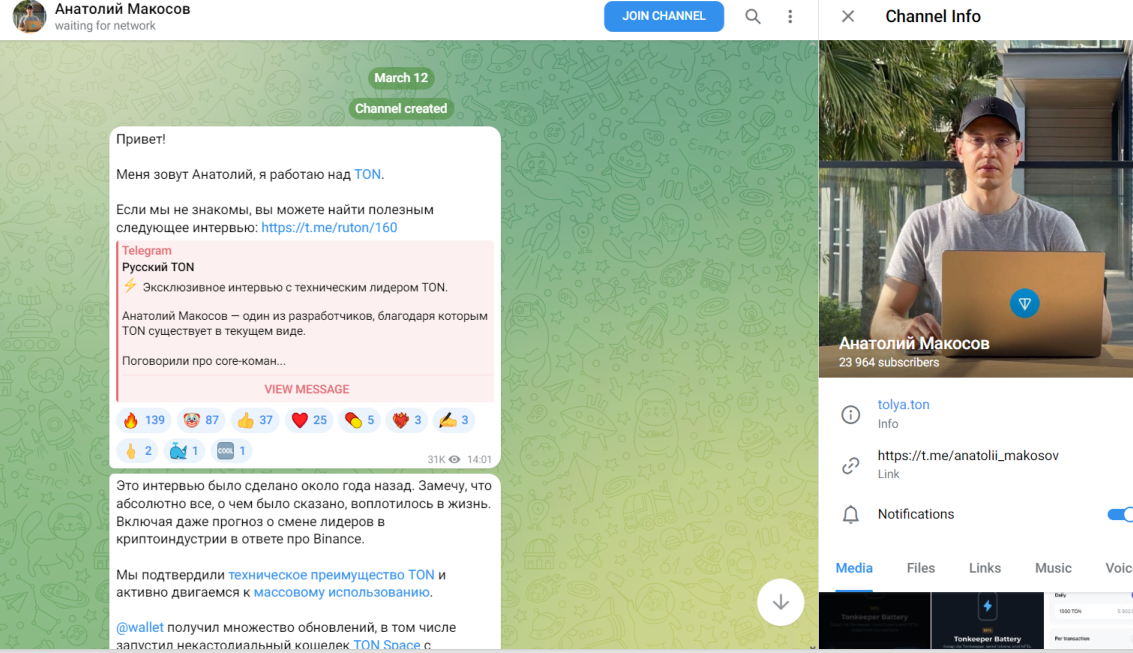Click the COOL reaction with 1

(231, 451)
